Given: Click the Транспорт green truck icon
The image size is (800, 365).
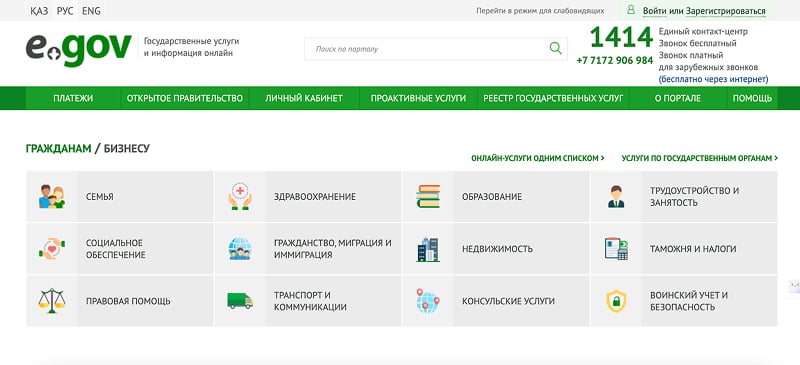Looking at the screenshot, I should tap(240, 301).
